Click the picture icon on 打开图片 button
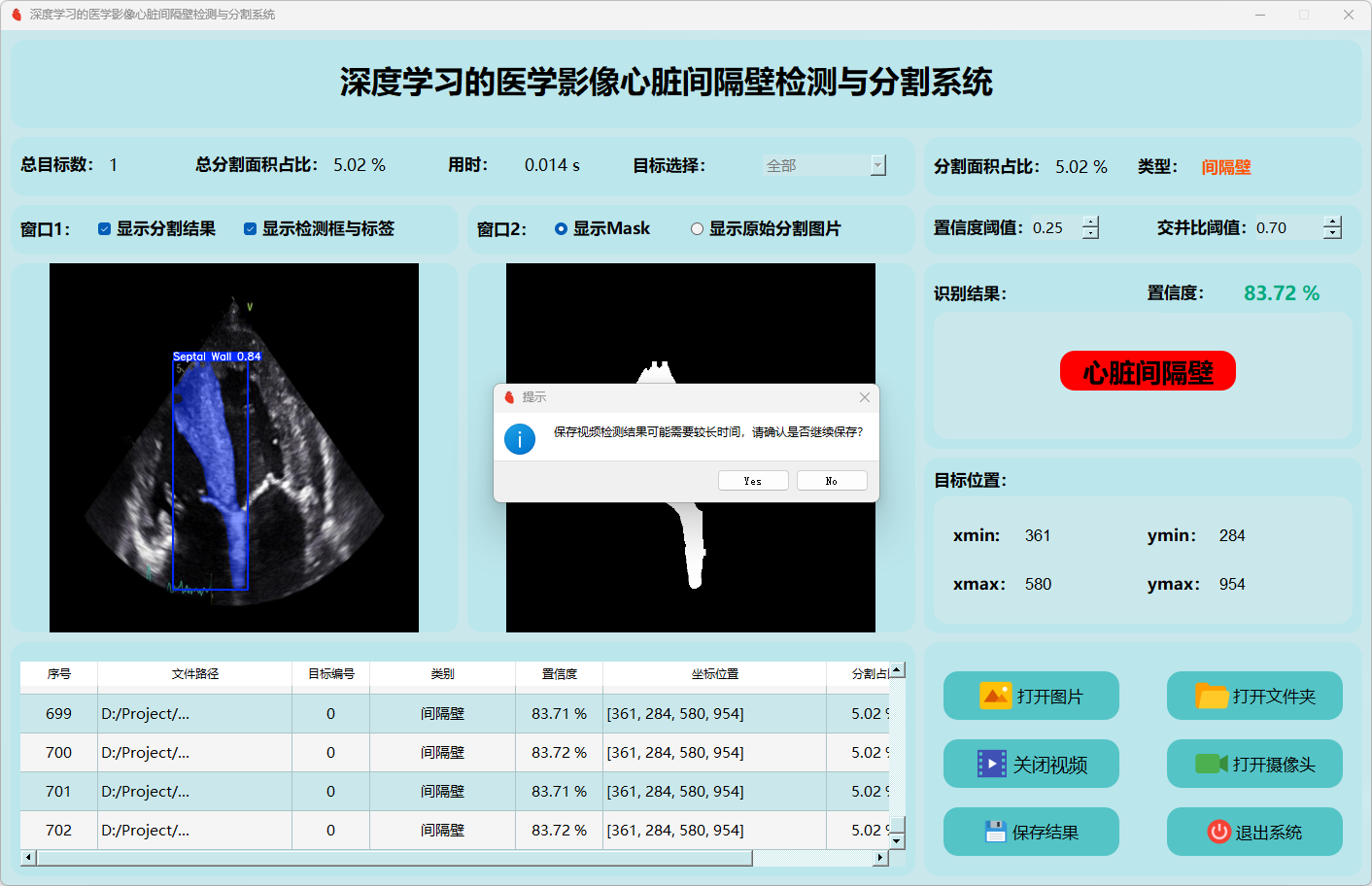 pyautogui.click(x=995, y=696)
